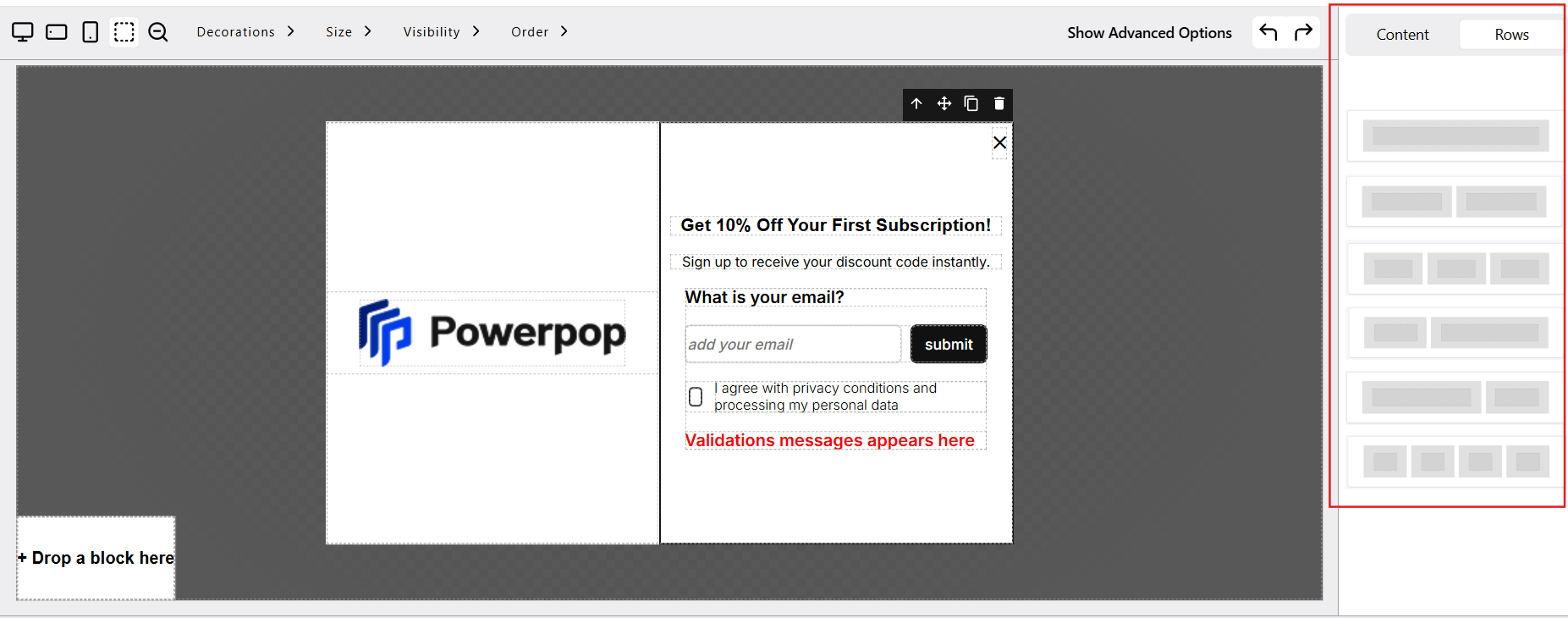Delete the selected block trash icon
The height and width of the screenshot is (618, 1568).
click(x=999, y=103)
